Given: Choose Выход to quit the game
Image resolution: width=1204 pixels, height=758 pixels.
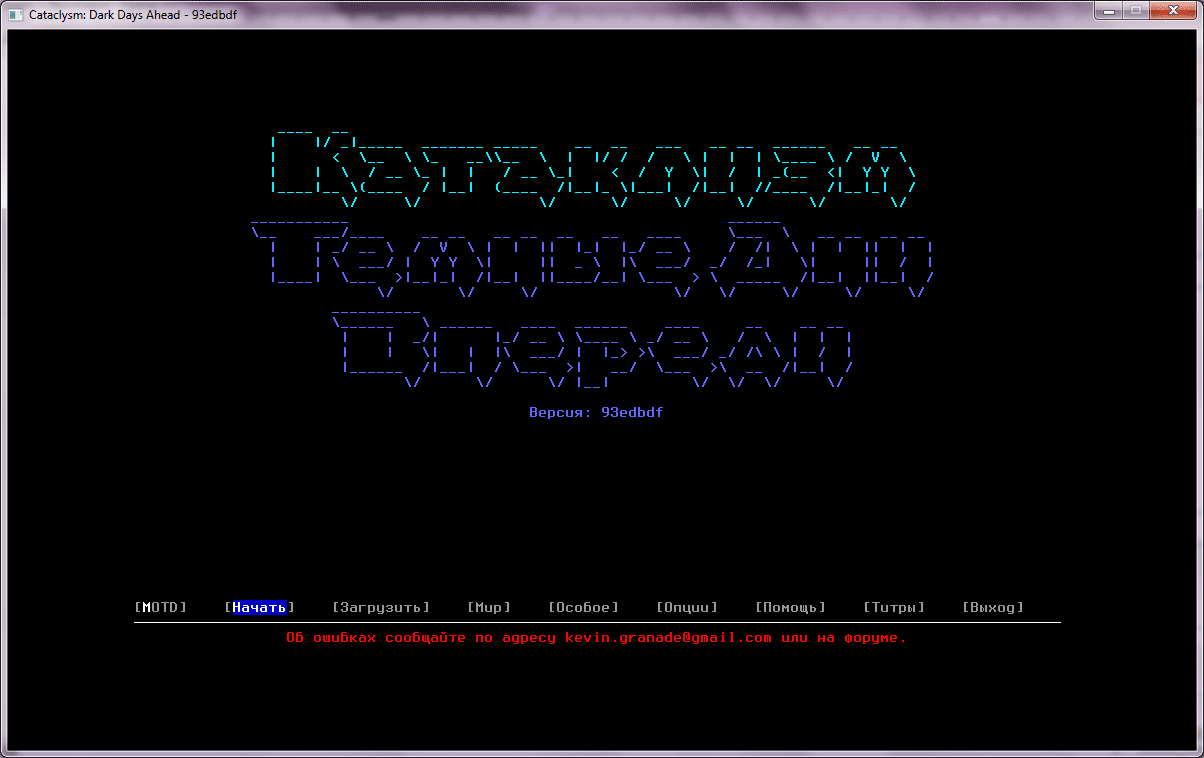Looking at the screenshot, I should click(992, 607).
